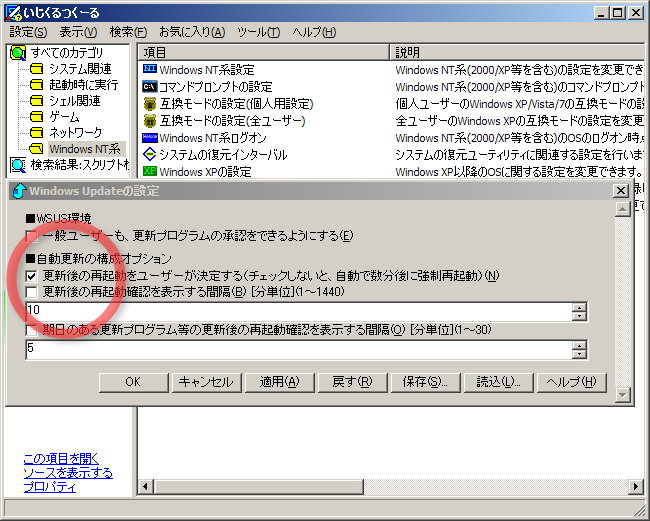Viewport: 650px width, 521px height.
Task: Uncheck 更新後の再起動をユーザーが決定する
Action: (32, 275)
